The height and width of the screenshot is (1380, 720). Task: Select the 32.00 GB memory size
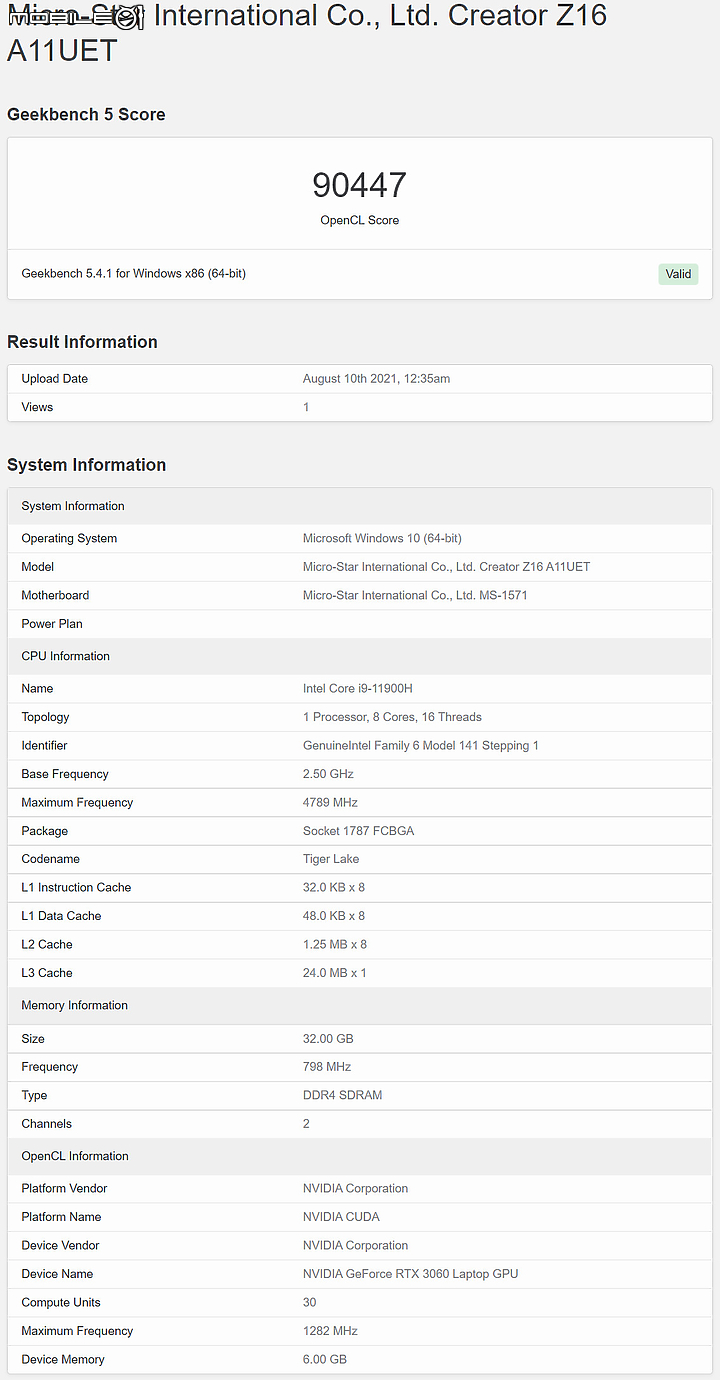point(328,1039)
